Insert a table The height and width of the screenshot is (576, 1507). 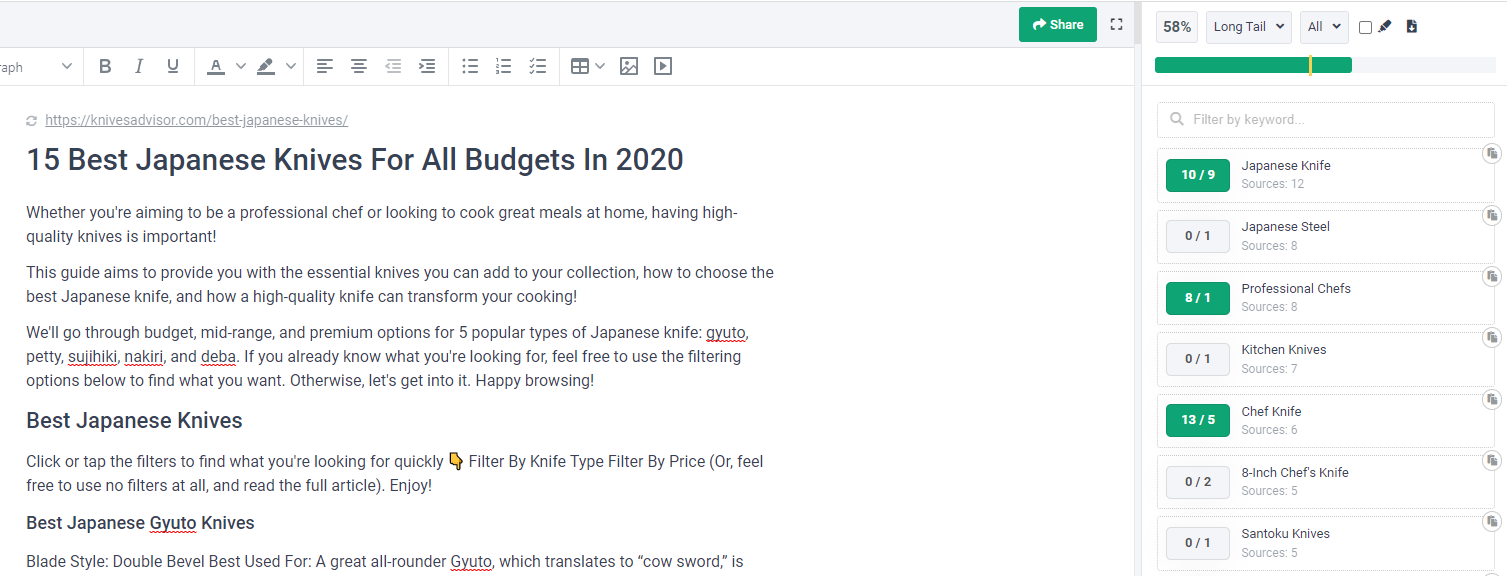(581, 66)
